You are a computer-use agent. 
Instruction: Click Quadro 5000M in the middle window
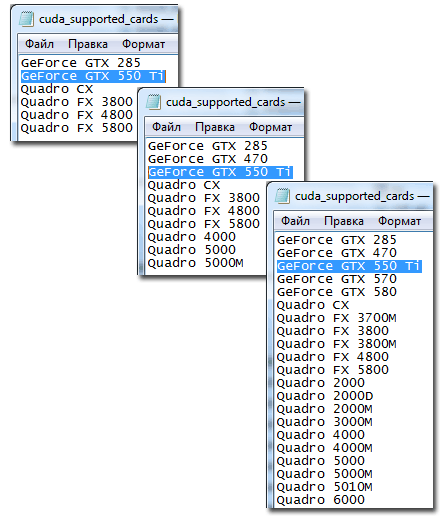click(x=196, y=263)
